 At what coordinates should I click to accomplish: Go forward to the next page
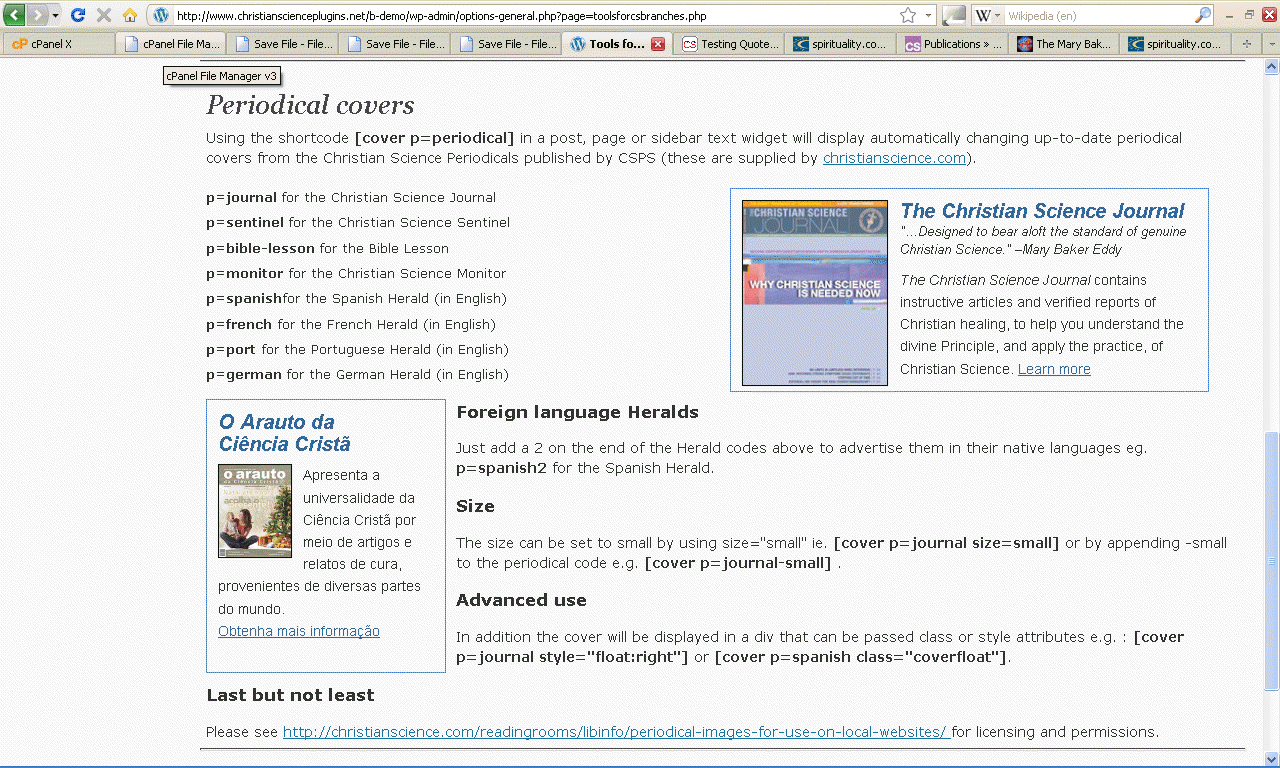(x=37, y=15)
